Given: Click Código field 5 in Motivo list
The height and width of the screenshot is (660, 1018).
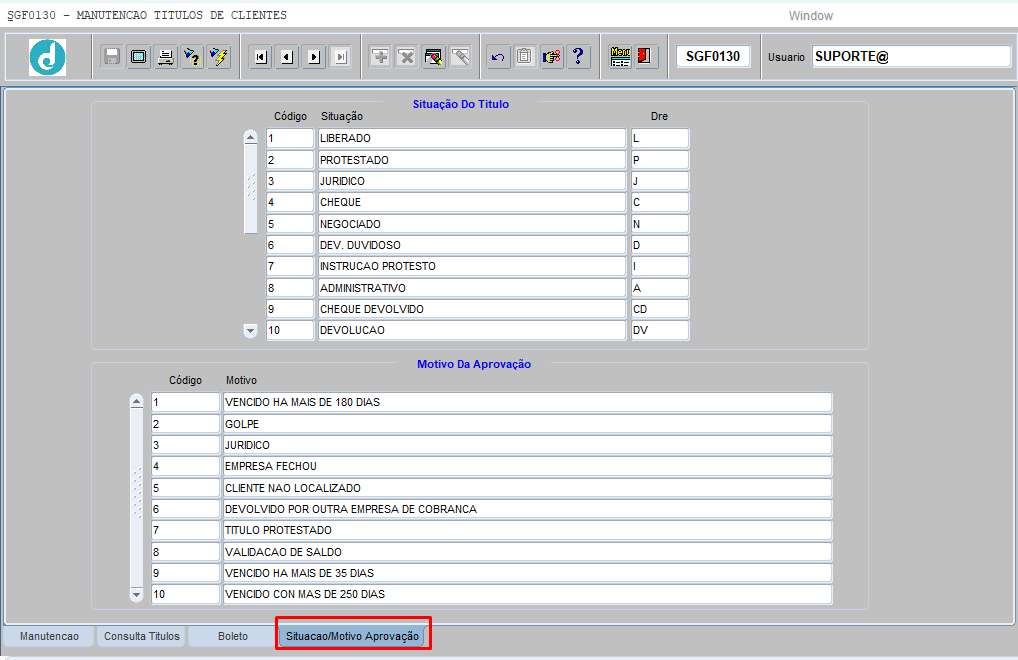Looking at the screenshot, I should [185, 488].
